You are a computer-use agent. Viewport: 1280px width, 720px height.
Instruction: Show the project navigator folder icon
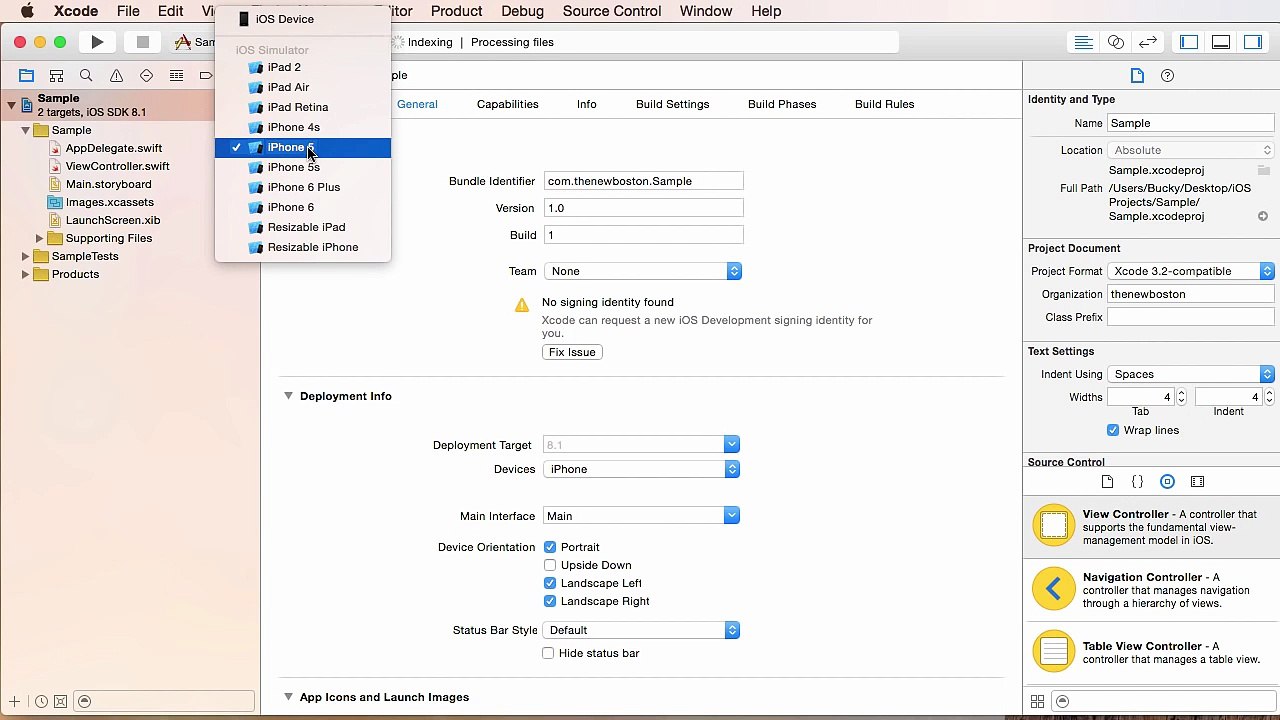[26, 76]
